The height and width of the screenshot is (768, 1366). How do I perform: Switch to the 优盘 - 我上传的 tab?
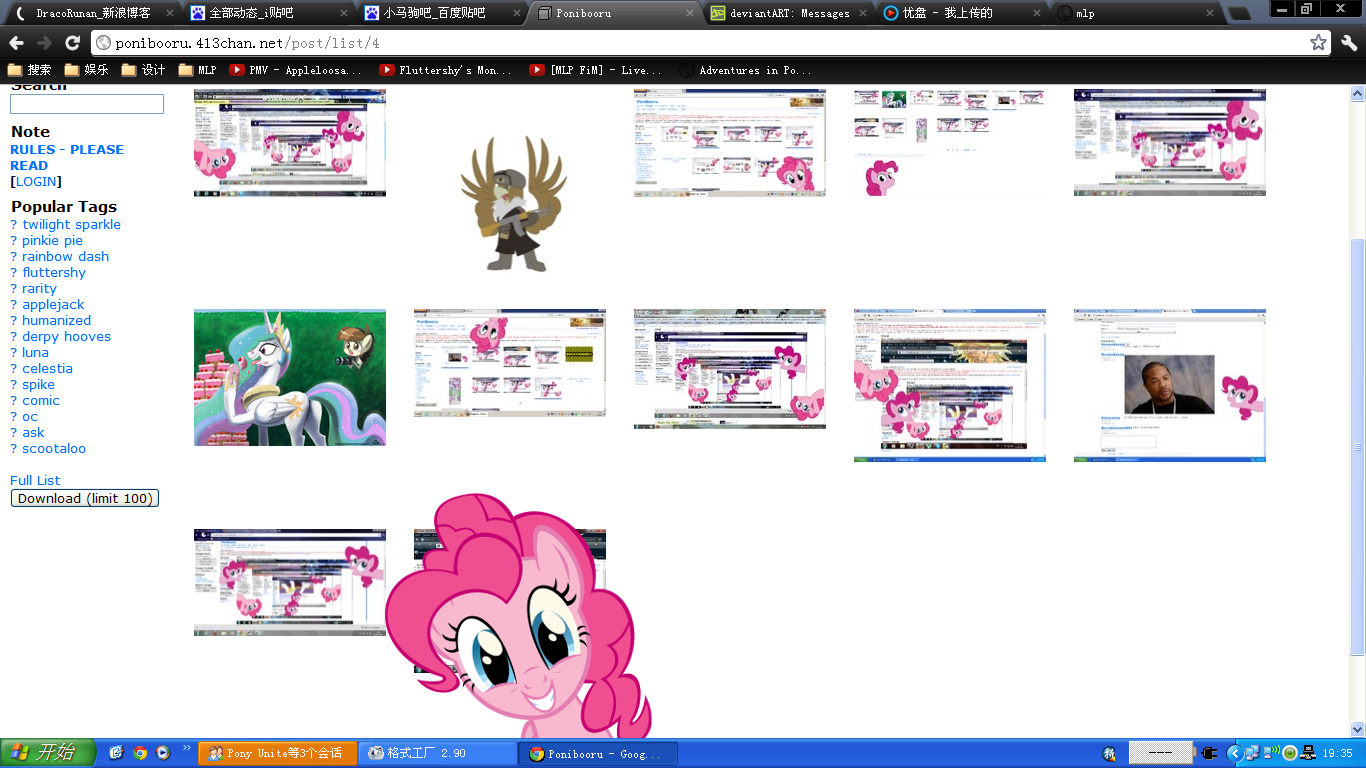coord(963,13)
